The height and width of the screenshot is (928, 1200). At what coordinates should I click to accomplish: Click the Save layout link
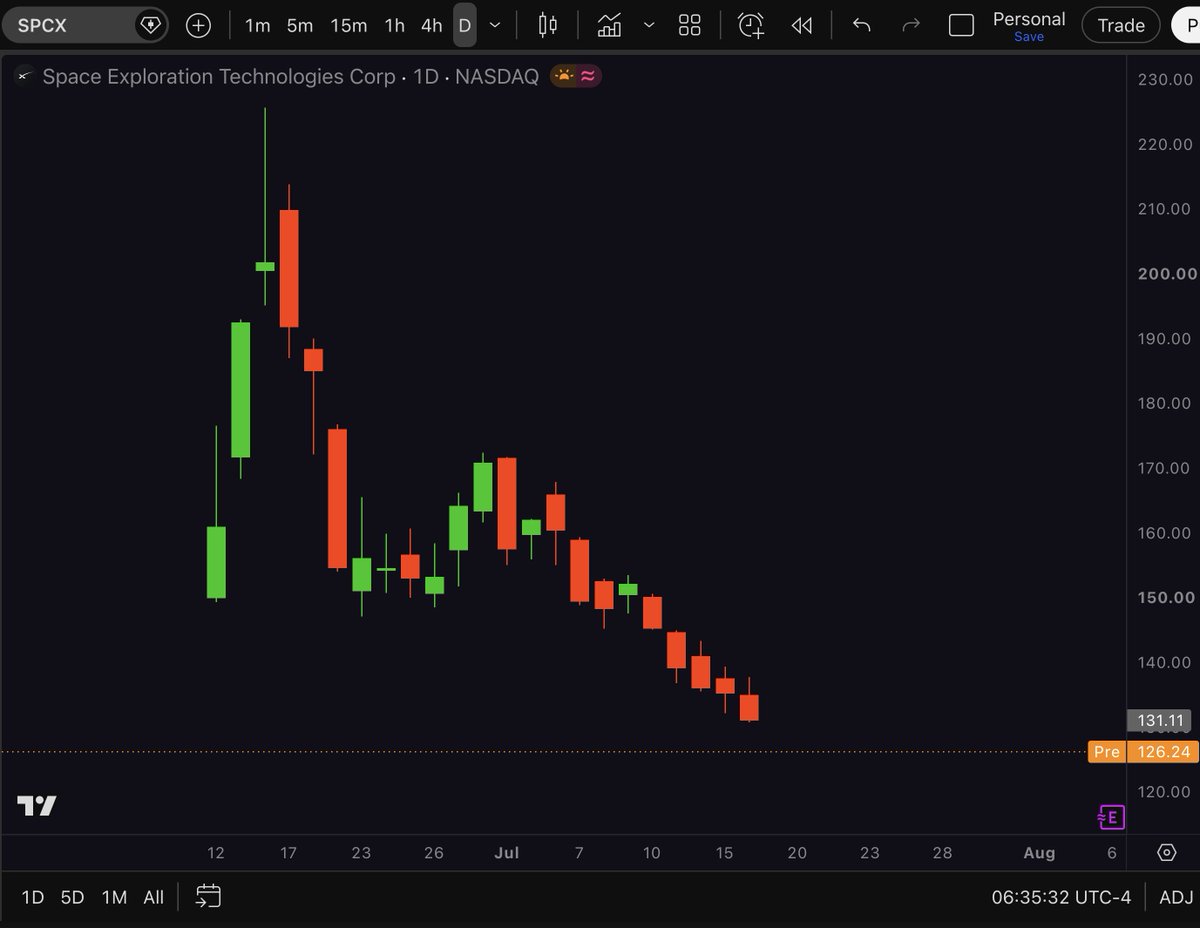1029,37
